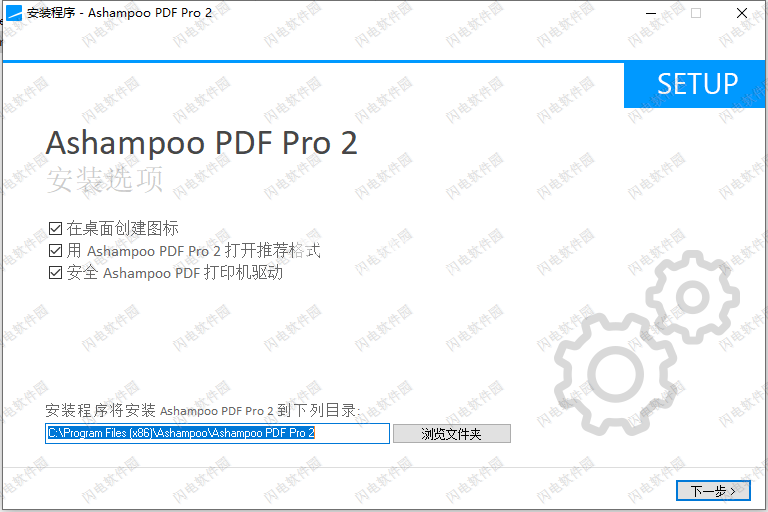Click the 安装程序将安装 directory label

tap(203, 410)
